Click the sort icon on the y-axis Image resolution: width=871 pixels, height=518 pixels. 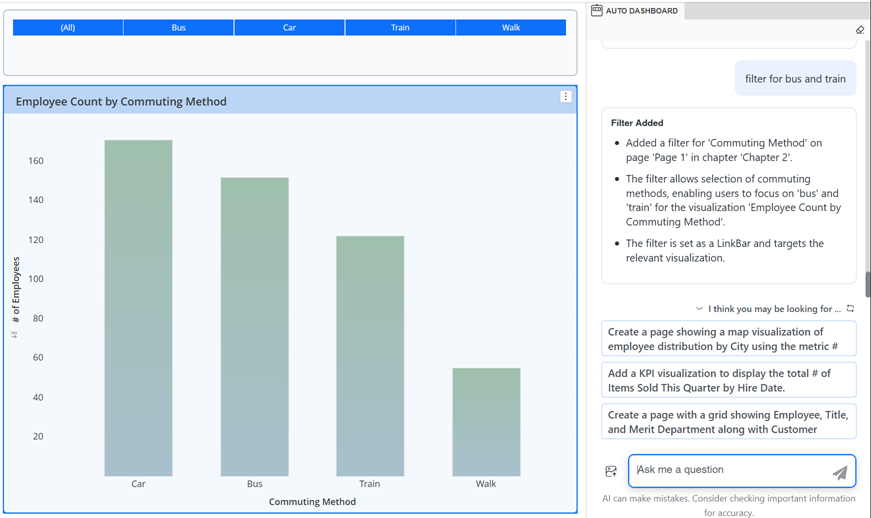[x=14, y=335]
